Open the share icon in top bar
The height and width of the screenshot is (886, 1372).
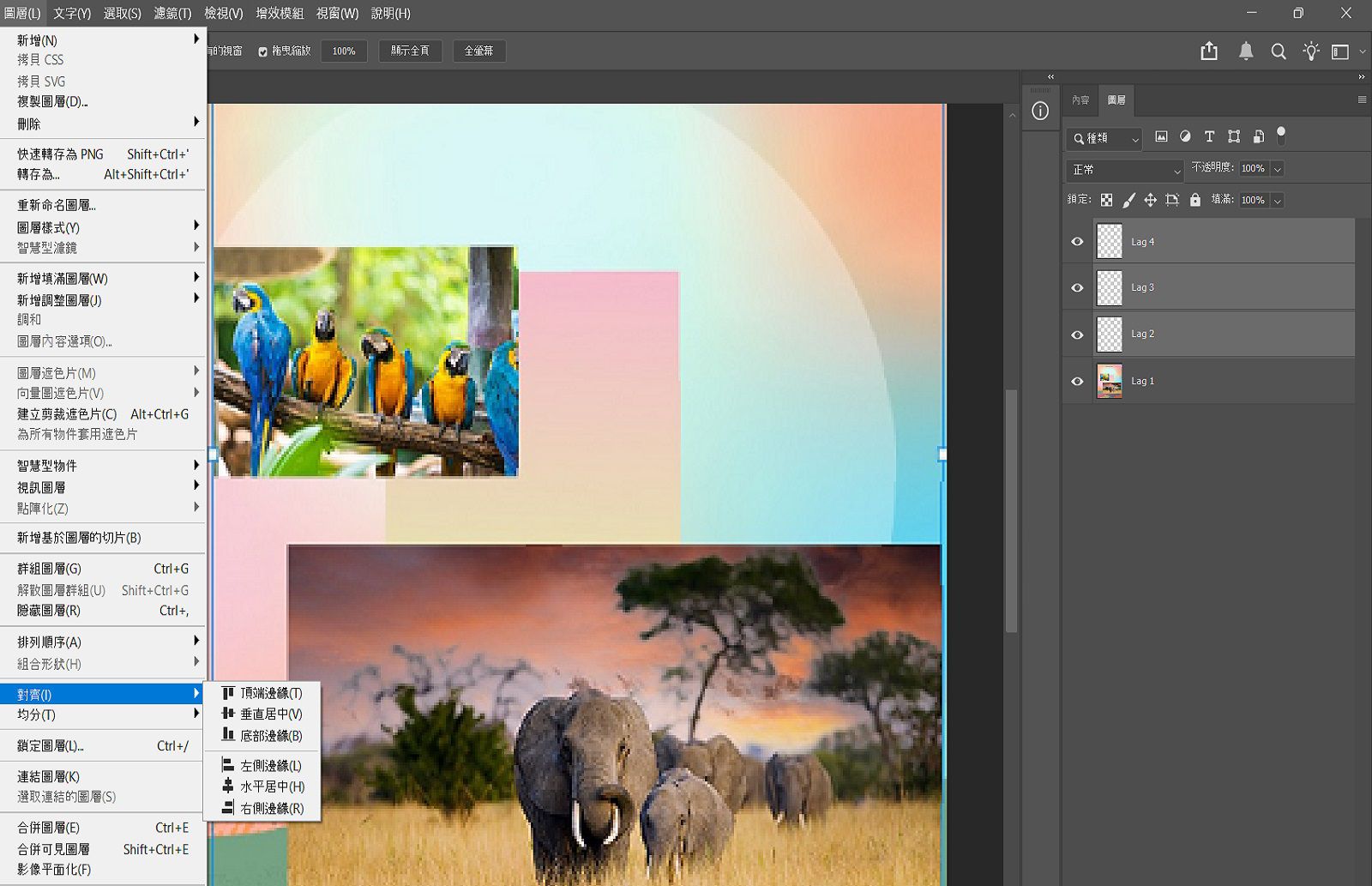coord(1209,51)
